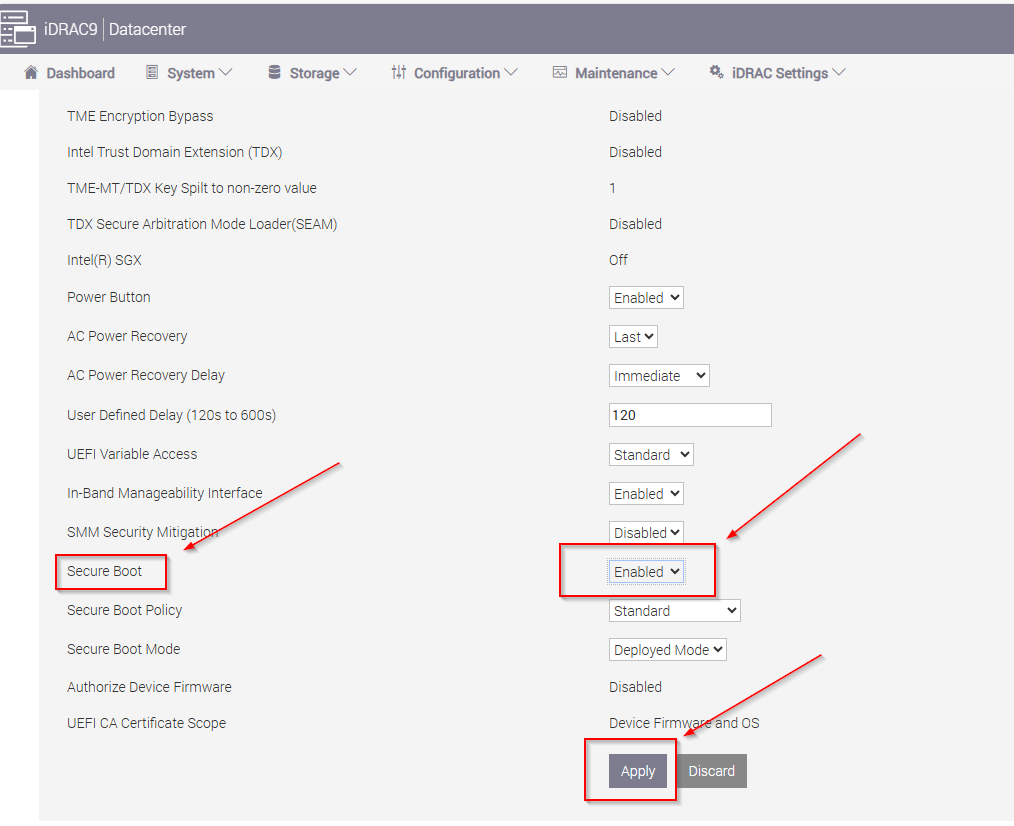1014x826 pixels.
Task: Click the iDRAC9 server logo icon
Action: [18, 29]
